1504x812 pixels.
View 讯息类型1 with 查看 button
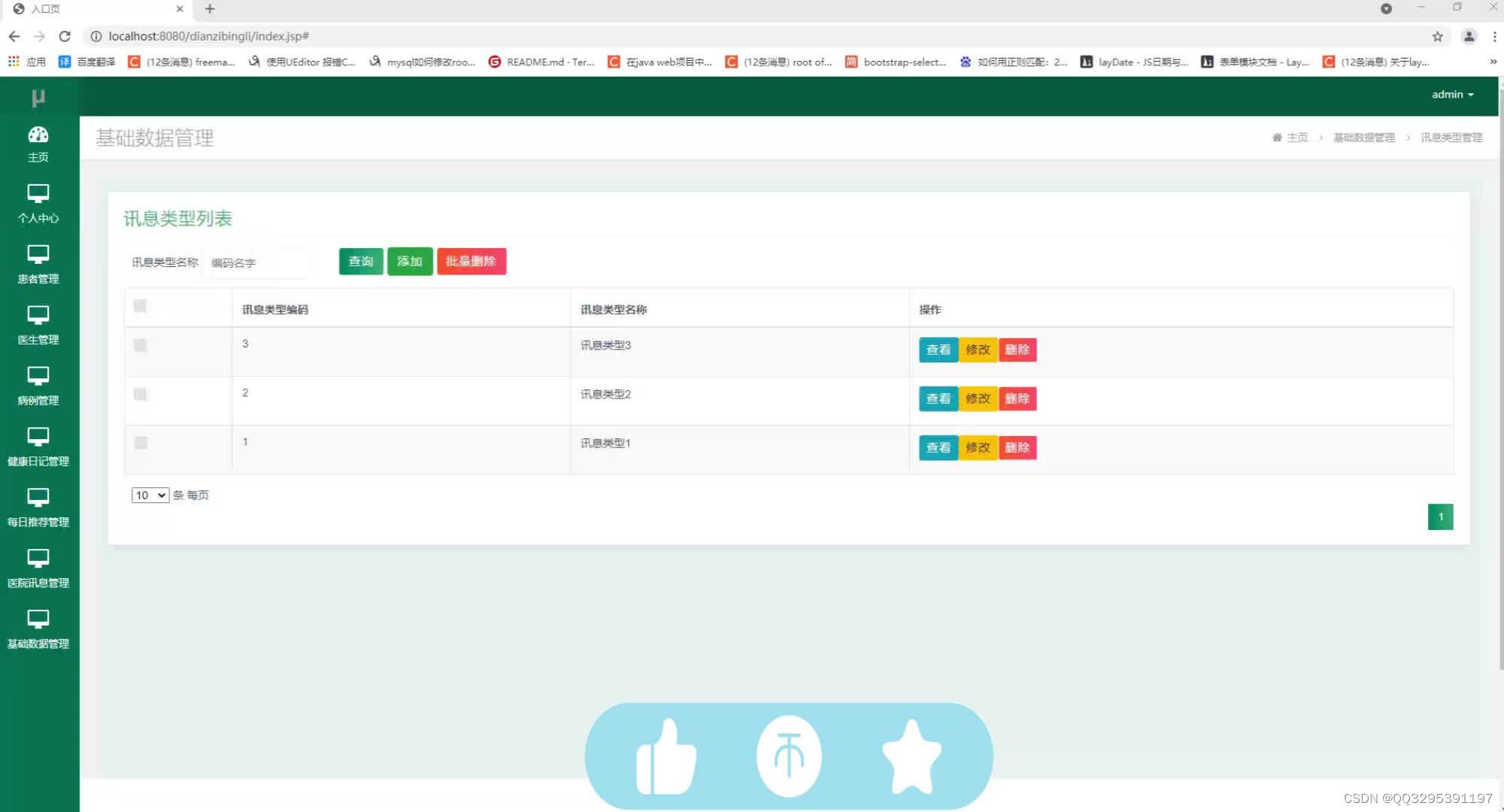pos(938,447)
